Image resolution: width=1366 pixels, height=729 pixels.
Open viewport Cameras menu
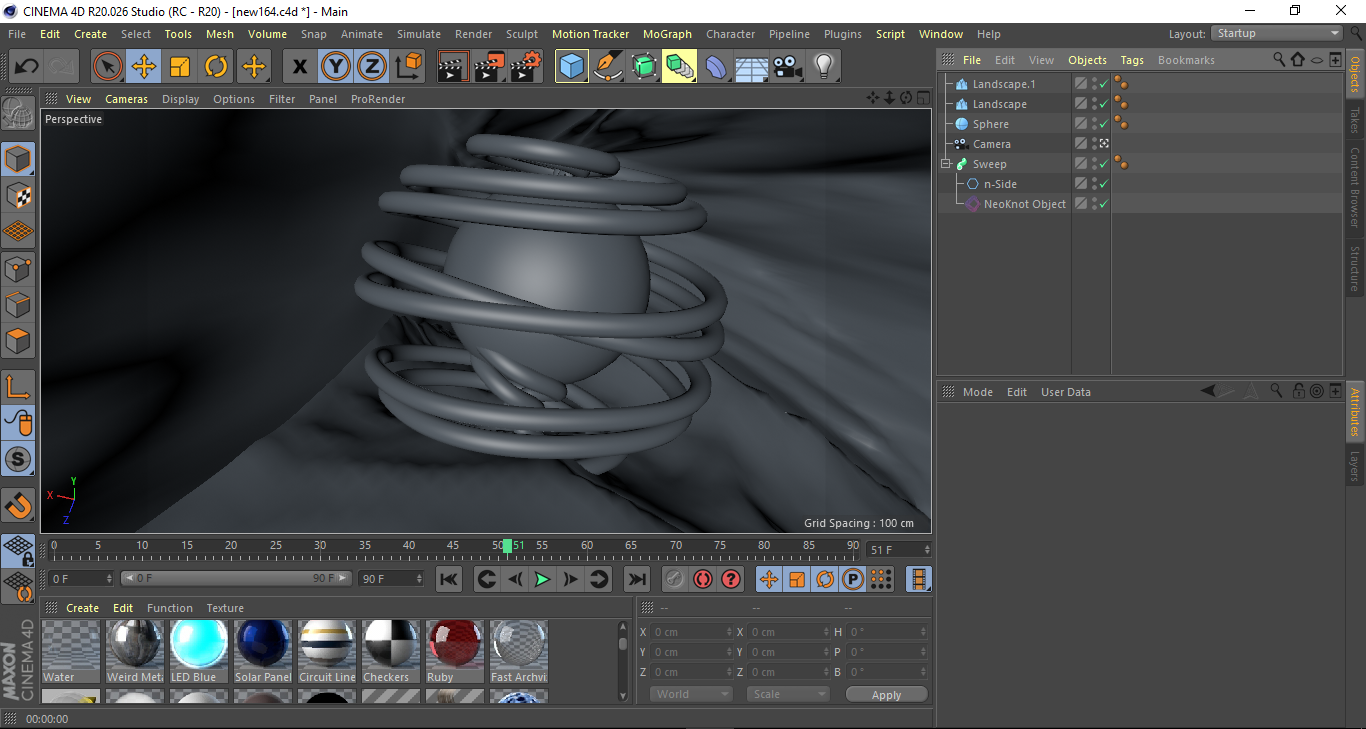pyautogui.click(x=127, y=99)
